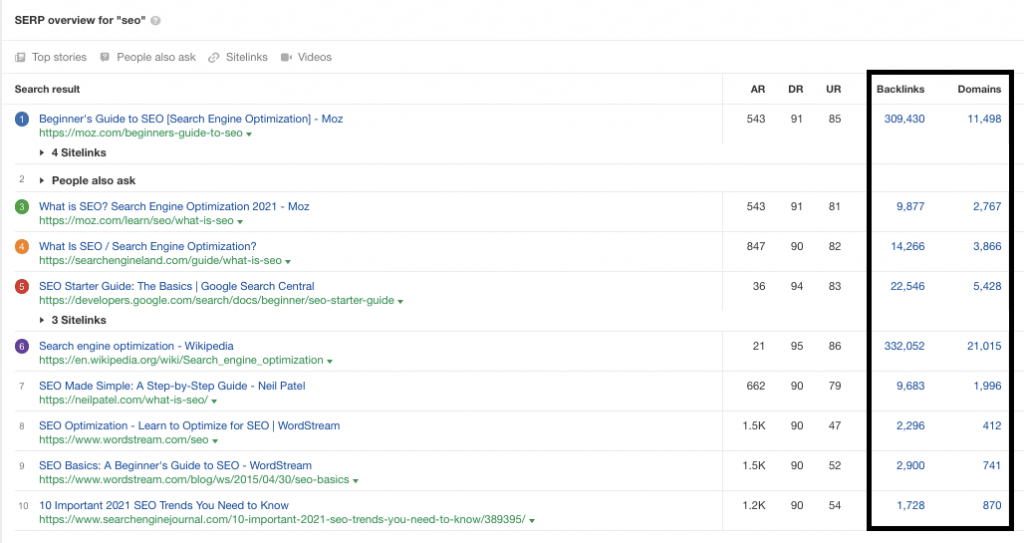This screenshot has height=543, width=1024.
Task: Click the Backlinks column header
Action: pyautogui.click(x=900, y=89)
